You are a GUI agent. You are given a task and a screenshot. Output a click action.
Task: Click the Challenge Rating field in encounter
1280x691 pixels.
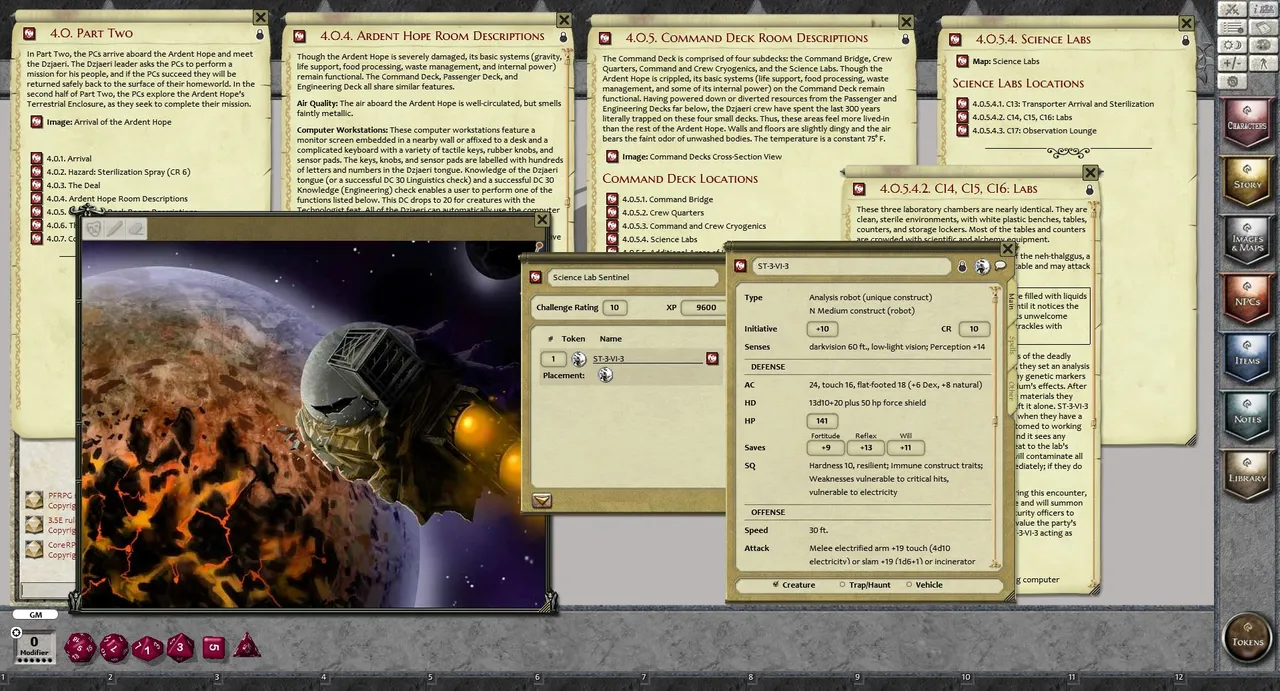pos(614,308)
